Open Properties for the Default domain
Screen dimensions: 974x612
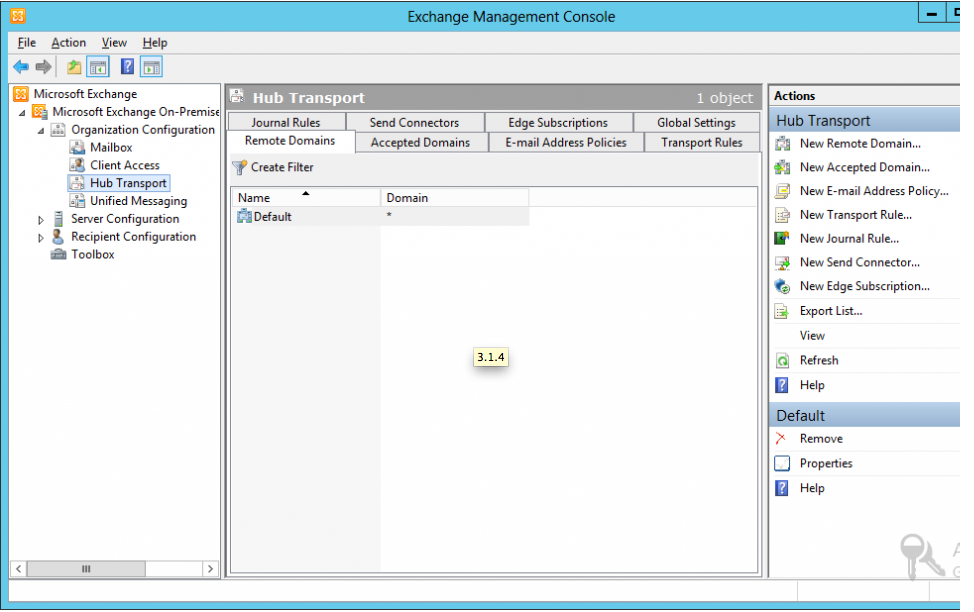[826, 464]
